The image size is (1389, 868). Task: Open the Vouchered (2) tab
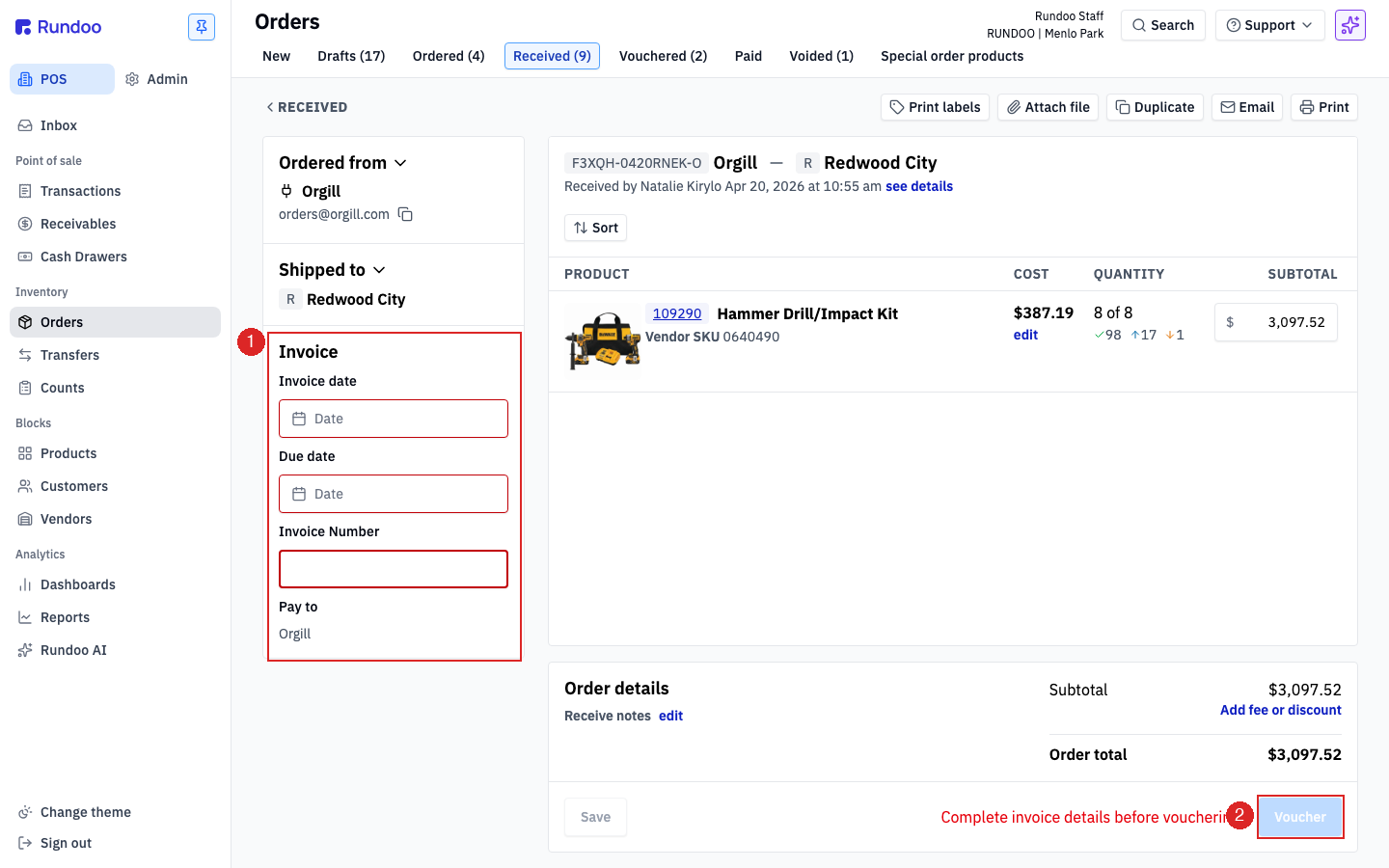point(663,56)
